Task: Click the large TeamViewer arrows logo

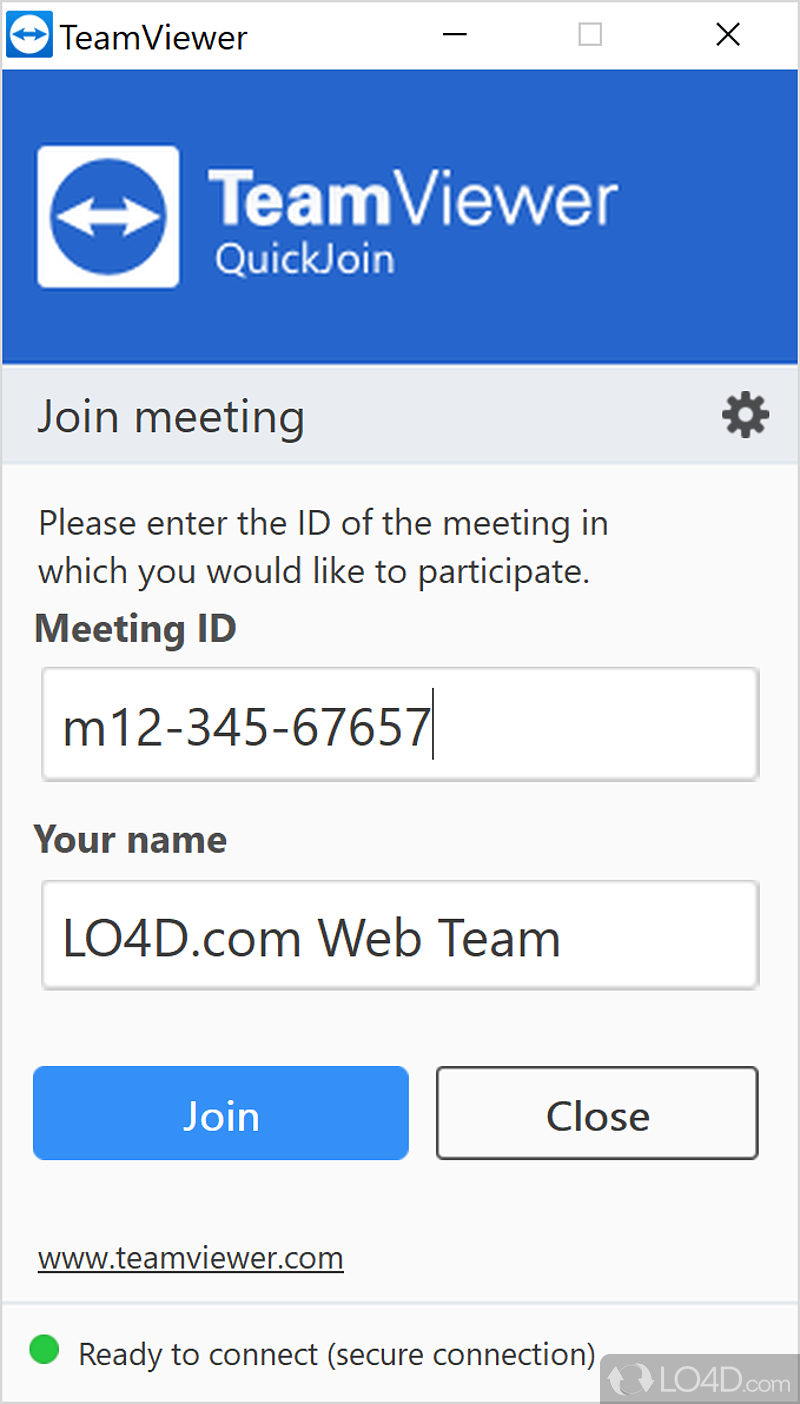Action: pyautogui.click(x=108, y=217)
